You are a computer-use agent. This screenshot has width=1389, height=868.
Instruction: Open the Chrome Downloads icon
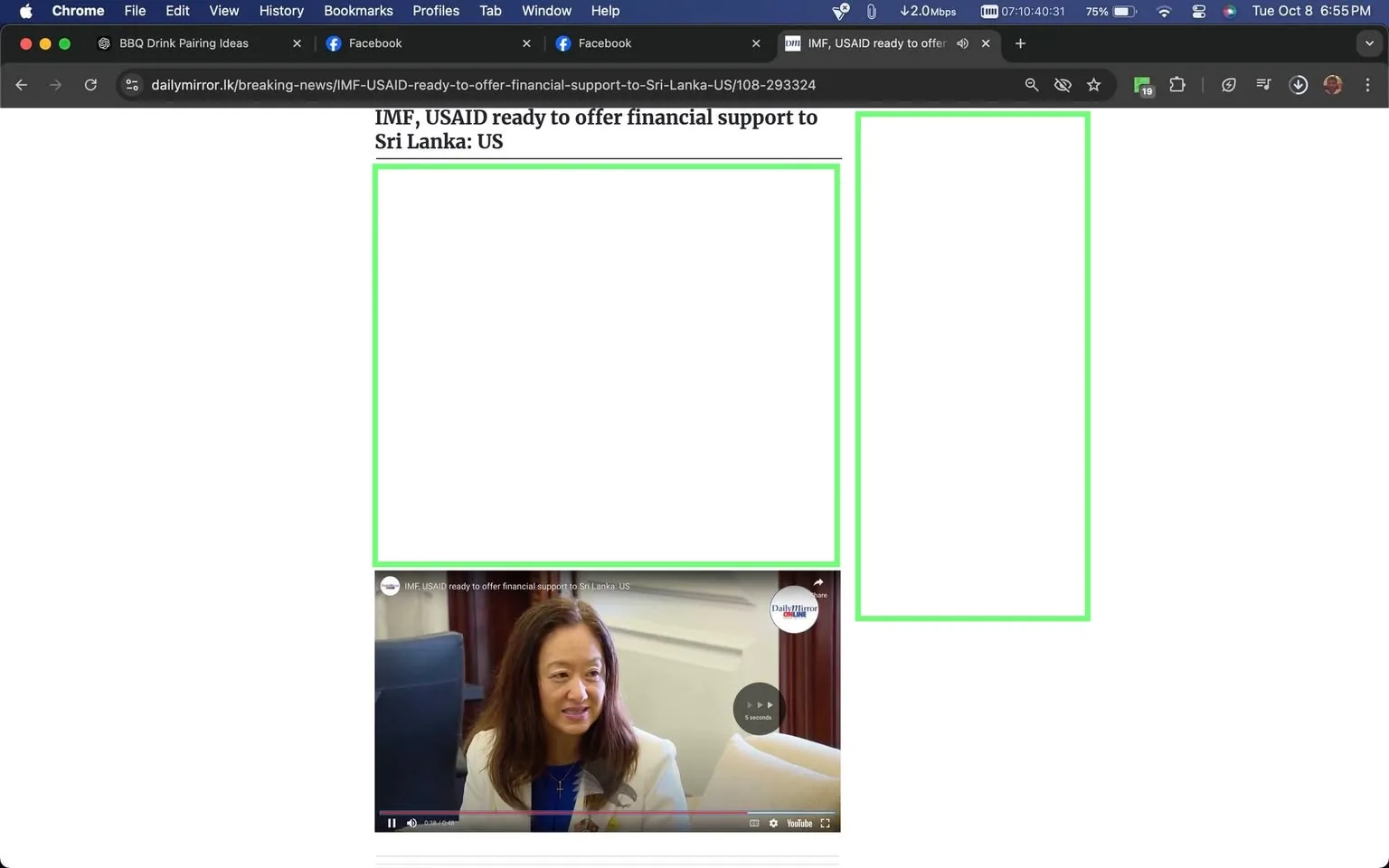(x=1299, y=84)
